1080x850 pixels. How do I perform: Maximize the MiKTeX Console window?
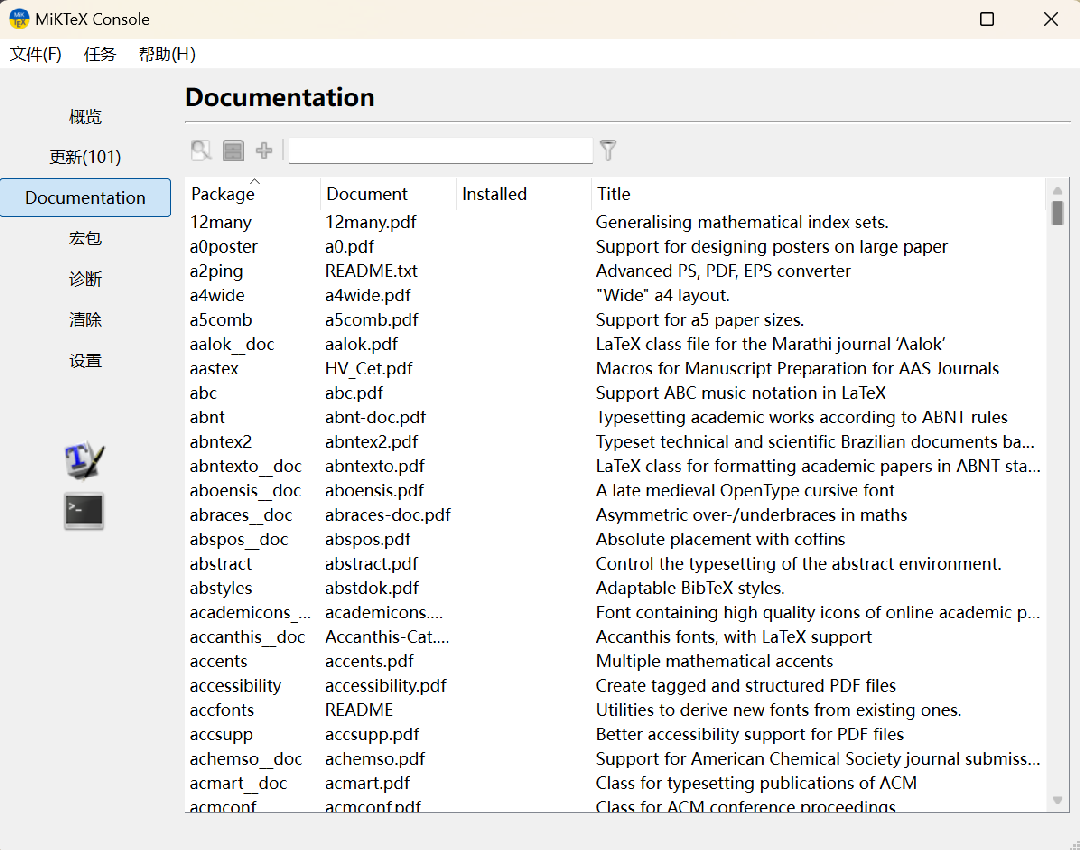[x=987, y=19]
